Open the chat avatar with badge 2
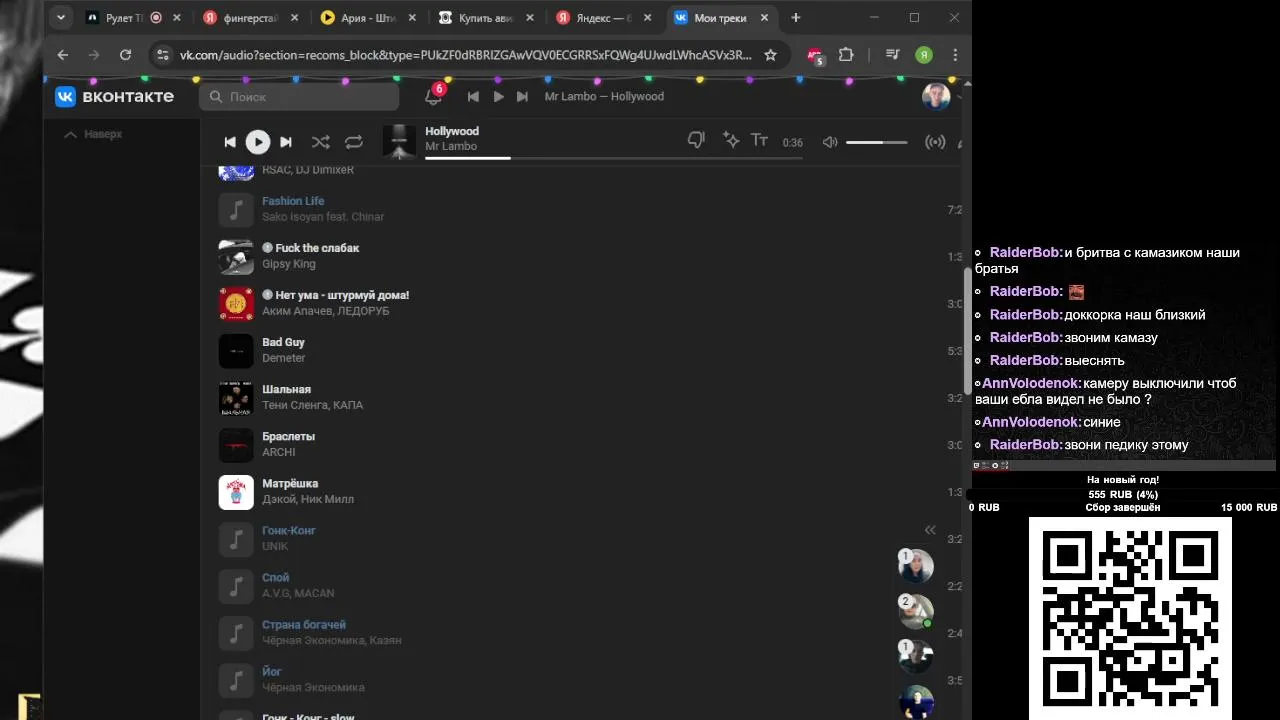 (915, 612)
